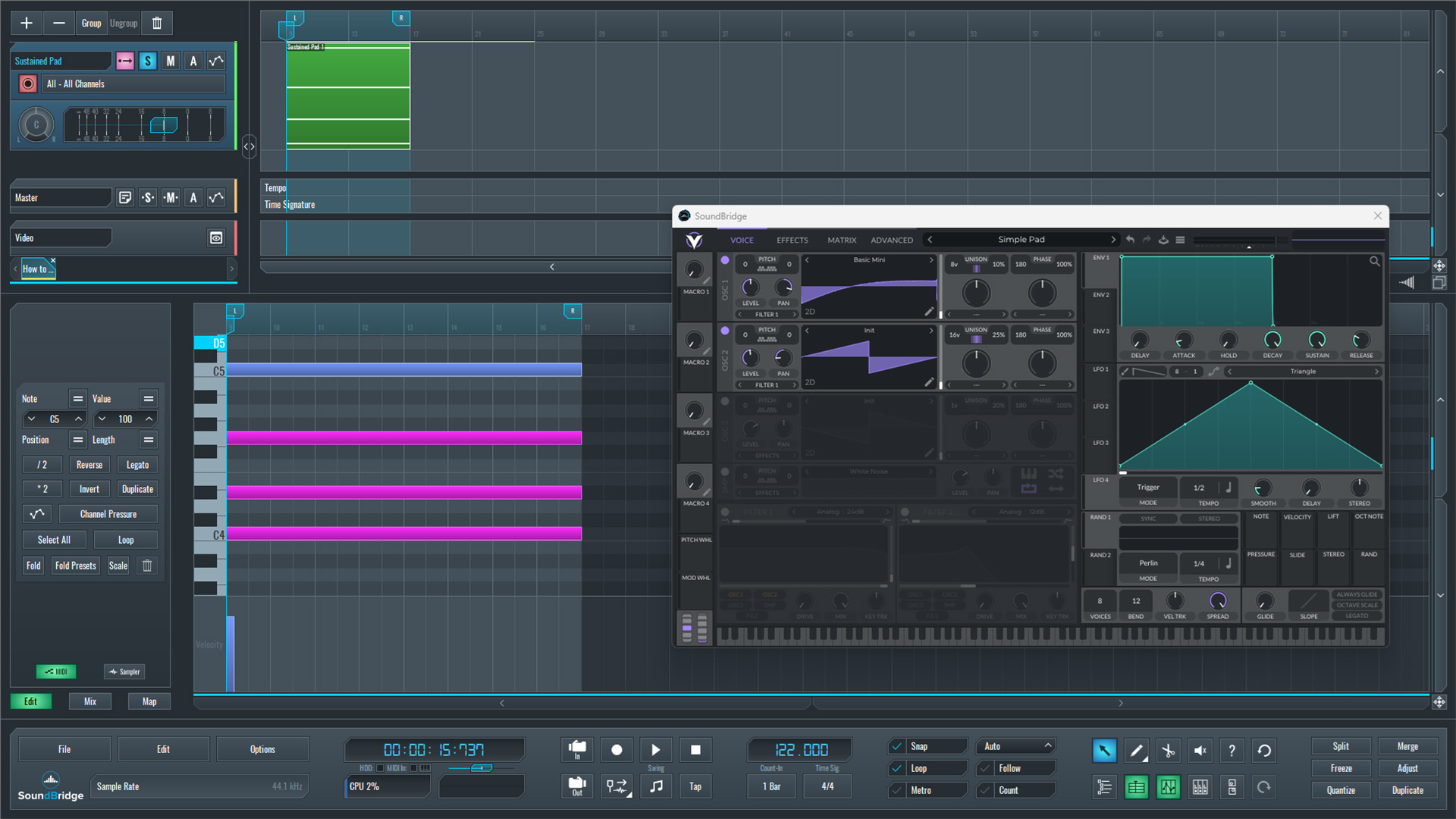Viewport: 1456px width, 819px height.
Task: Open the Options menu
Action: pos(262,749)
